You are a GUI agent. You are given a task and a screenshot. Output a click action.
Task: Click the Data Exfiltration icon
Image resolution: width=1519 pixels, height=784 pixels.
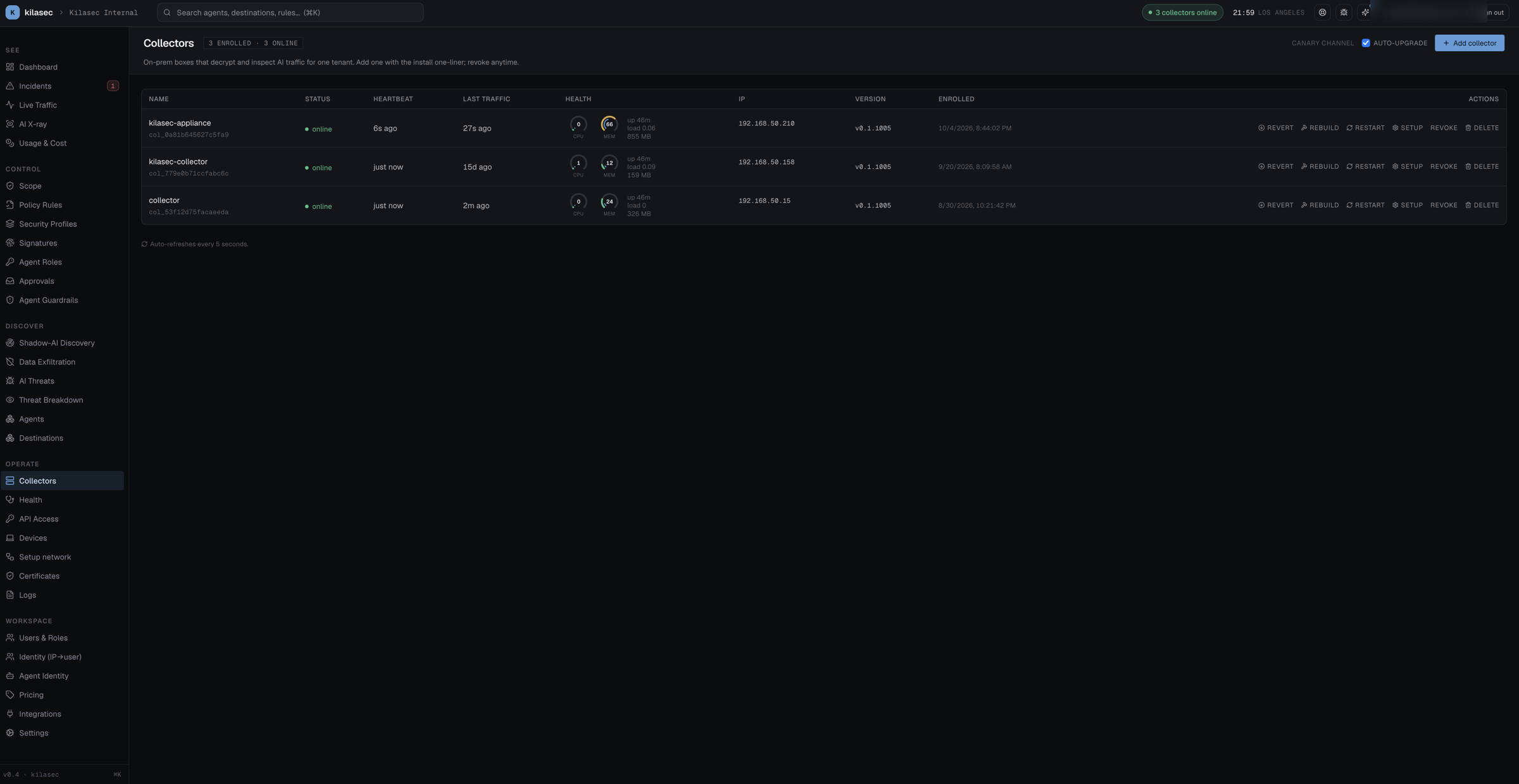tap(9, 362)
